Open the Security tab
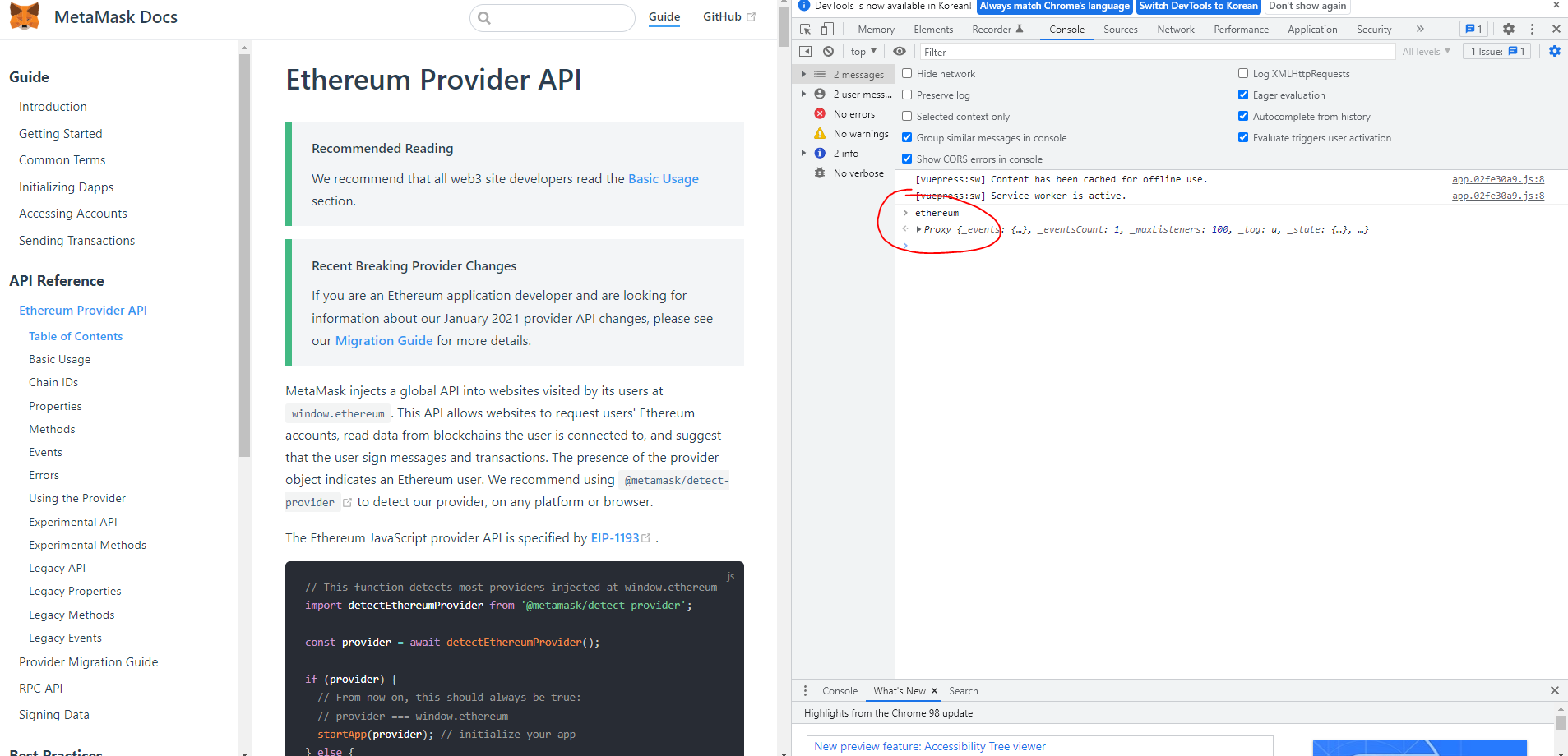The width and height of the screenshot is (1568, 756). coord(1374,30)
